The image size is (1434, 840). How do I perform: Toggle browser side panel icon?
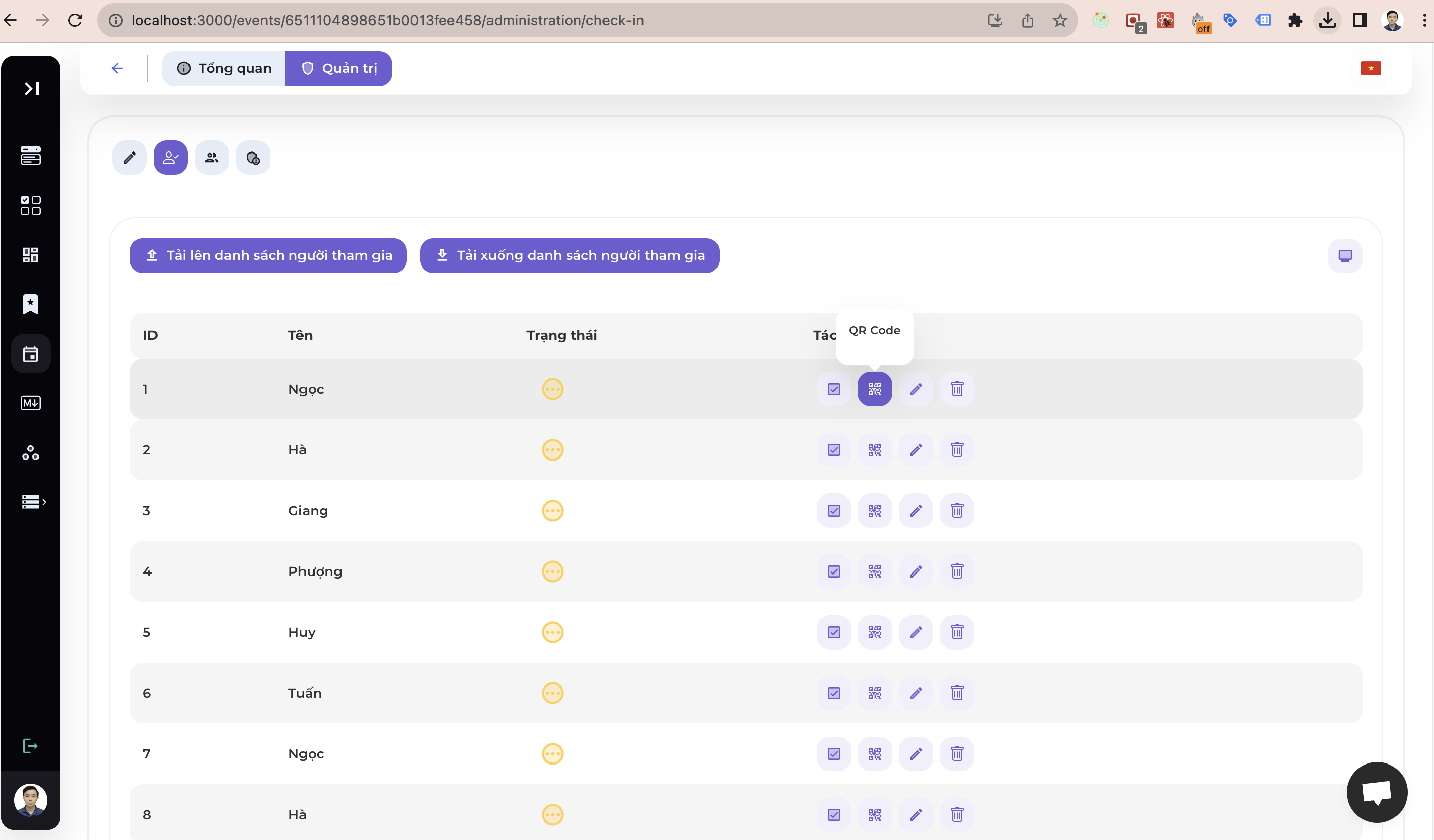click(x=1360, y=20)
